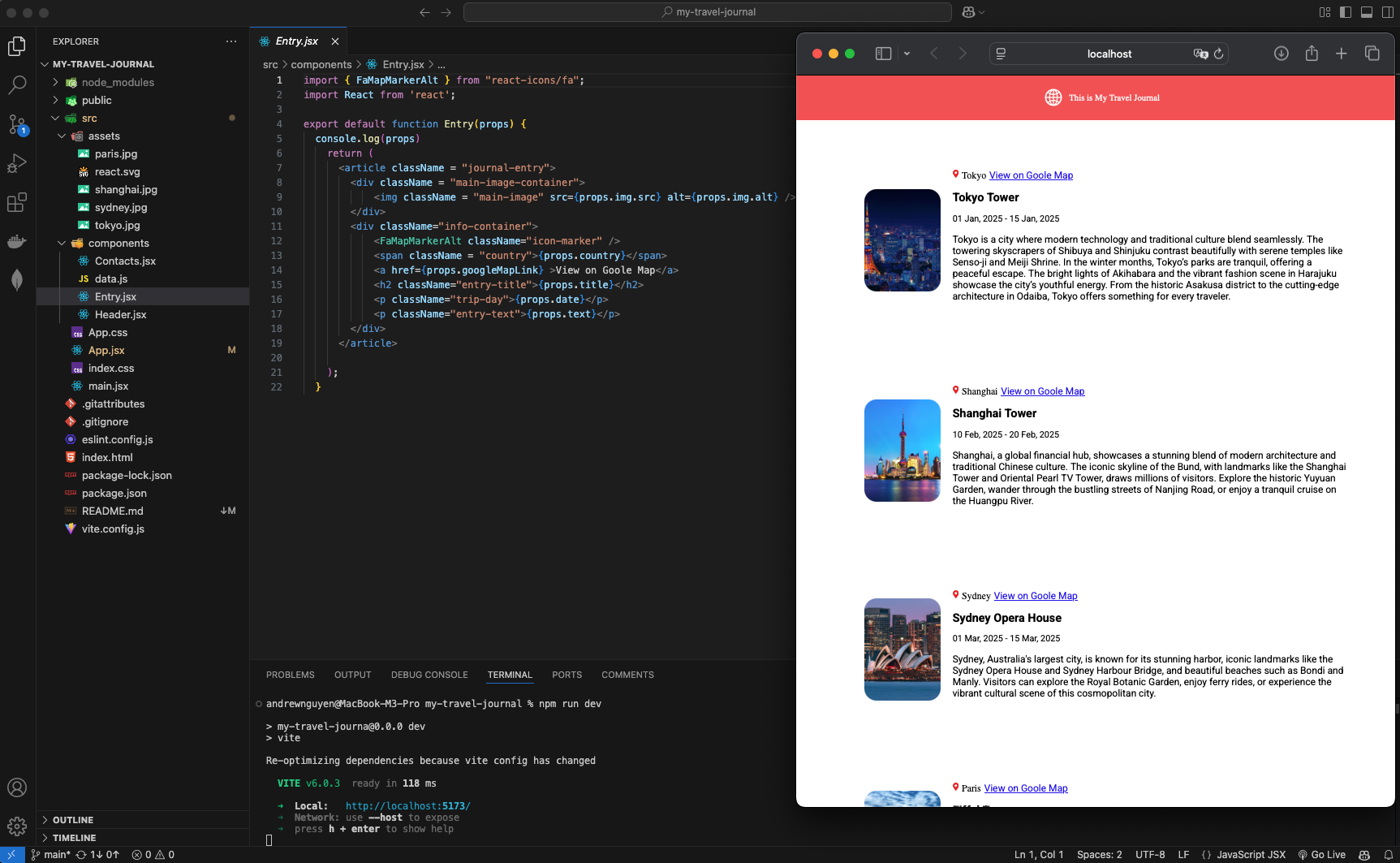Open the Manage settings gear
1400x863 pixels.
(x=17, y=826)
